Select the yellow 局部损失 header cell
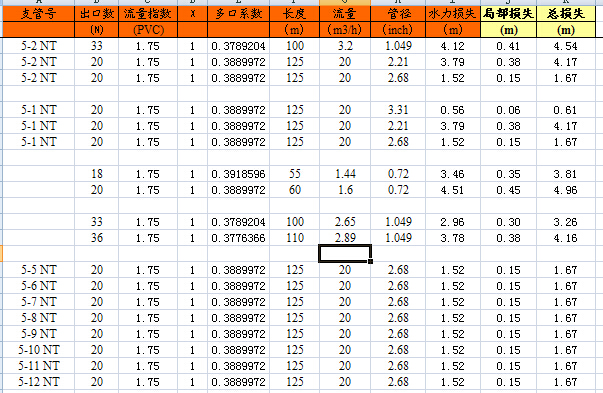 508,14
